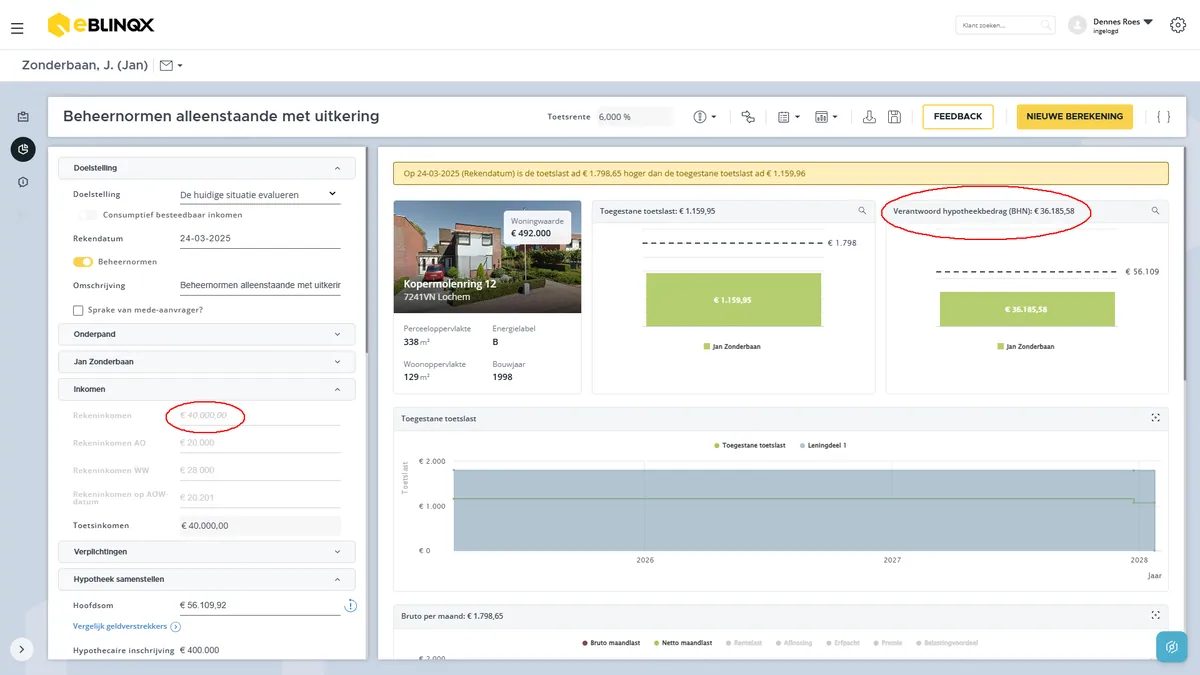Click the eBlinqx logo
Image resolution: width=1200 pixels, height=675 pixels.
coord(101,25)
